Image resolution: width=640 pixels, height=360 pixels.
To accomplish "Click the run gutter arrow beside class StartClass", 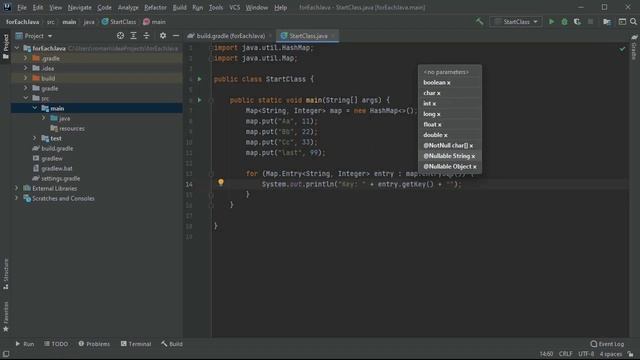I will click(x=200, y=79).
